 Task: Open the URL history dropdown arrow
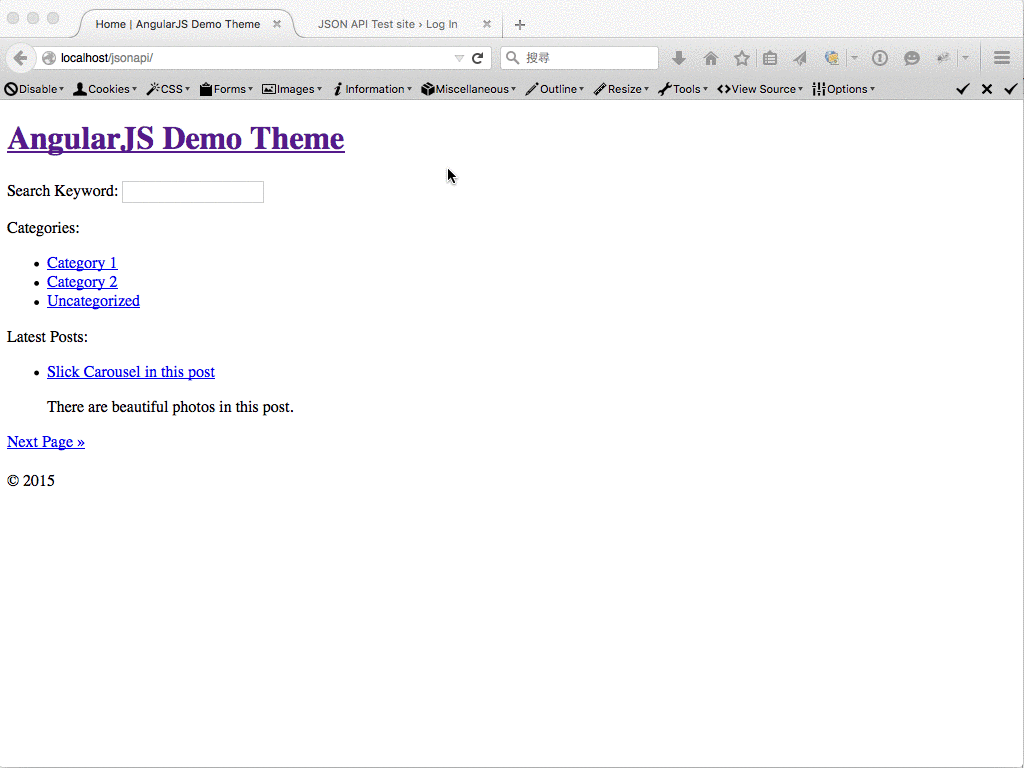click(x=459, y=58)
